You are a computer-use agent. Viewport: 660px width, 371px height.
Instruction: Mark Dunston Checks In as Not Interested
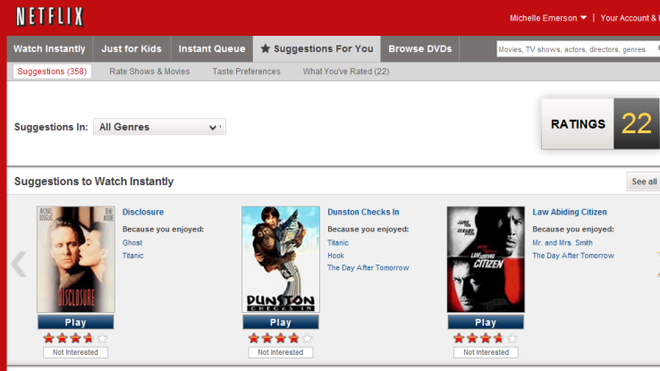pos(280,352)
